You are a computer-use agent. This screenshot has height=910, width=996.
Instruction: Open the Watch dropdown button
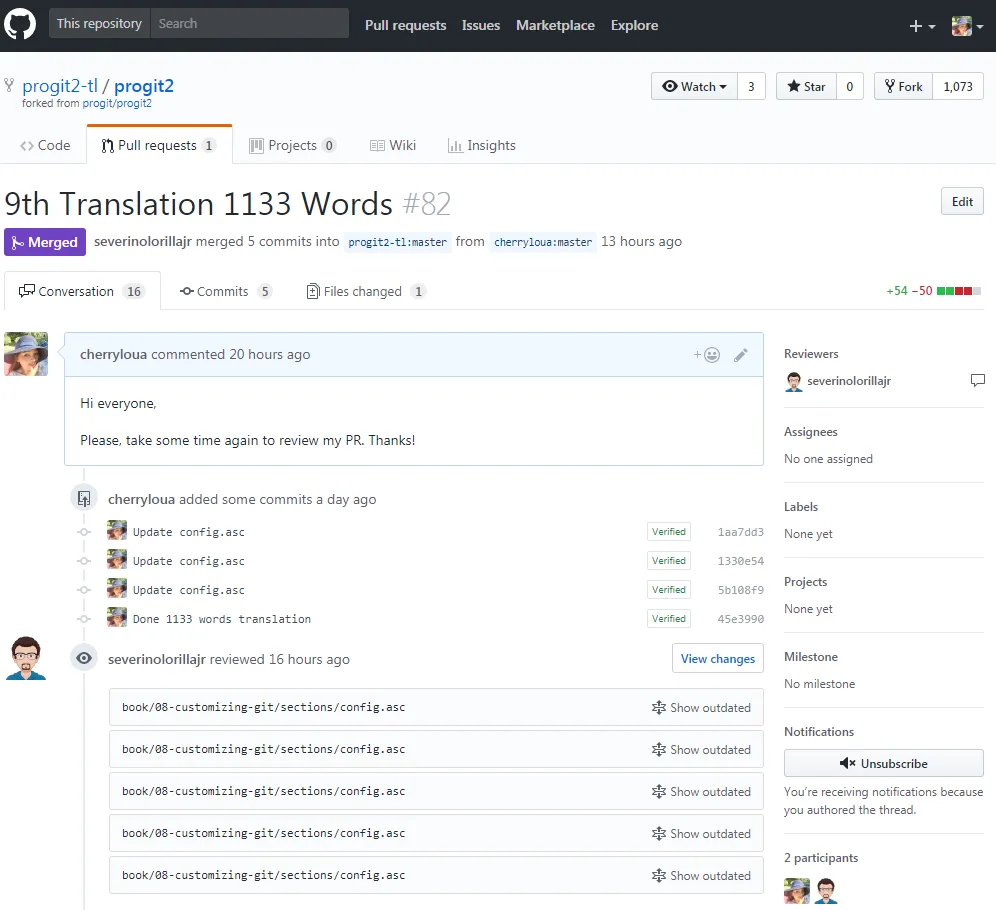tap(694, 86)
